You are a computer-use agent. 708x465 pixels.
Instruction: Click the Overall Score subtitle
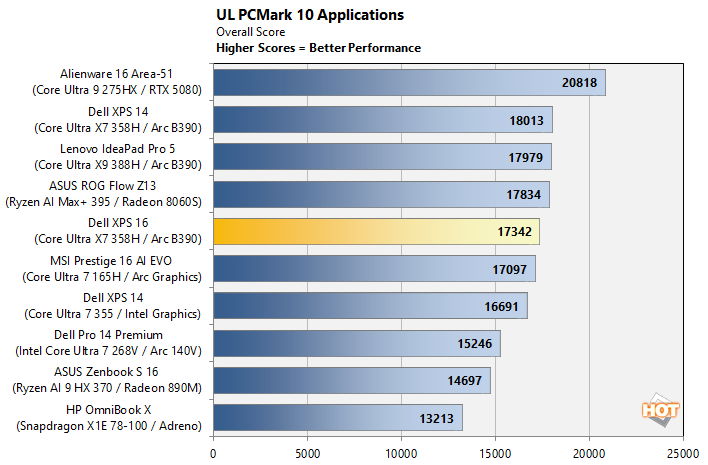click(251, 32)
